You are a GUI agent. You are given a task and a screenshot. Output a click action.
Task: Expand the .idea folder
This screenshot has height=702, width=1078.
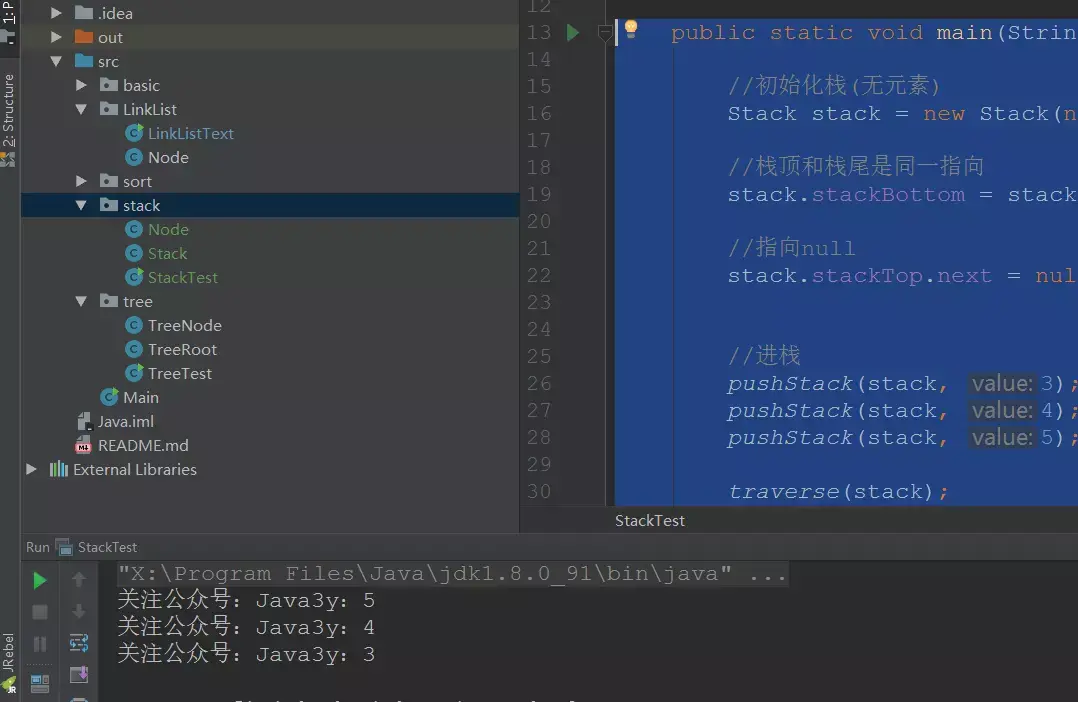57,14
